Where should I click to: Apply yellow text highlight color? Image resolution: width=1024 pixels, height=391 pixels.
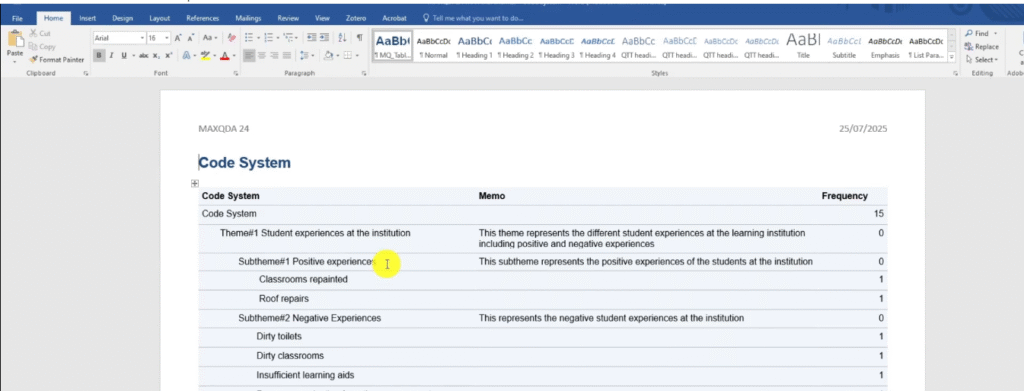205,55
